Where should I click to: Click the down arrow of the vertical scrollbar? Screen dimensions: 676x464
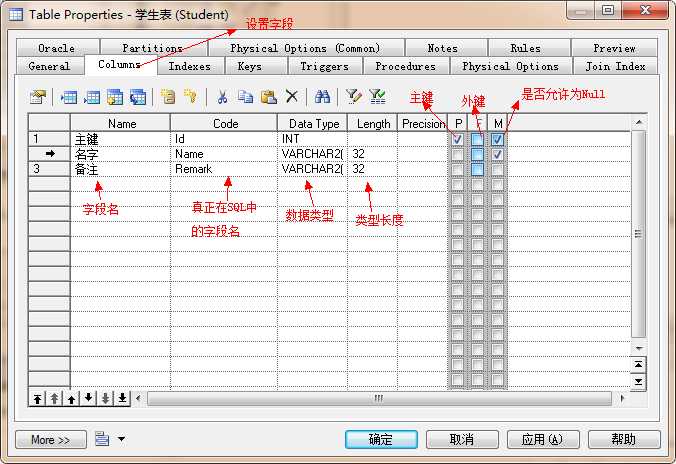(639, 348)
